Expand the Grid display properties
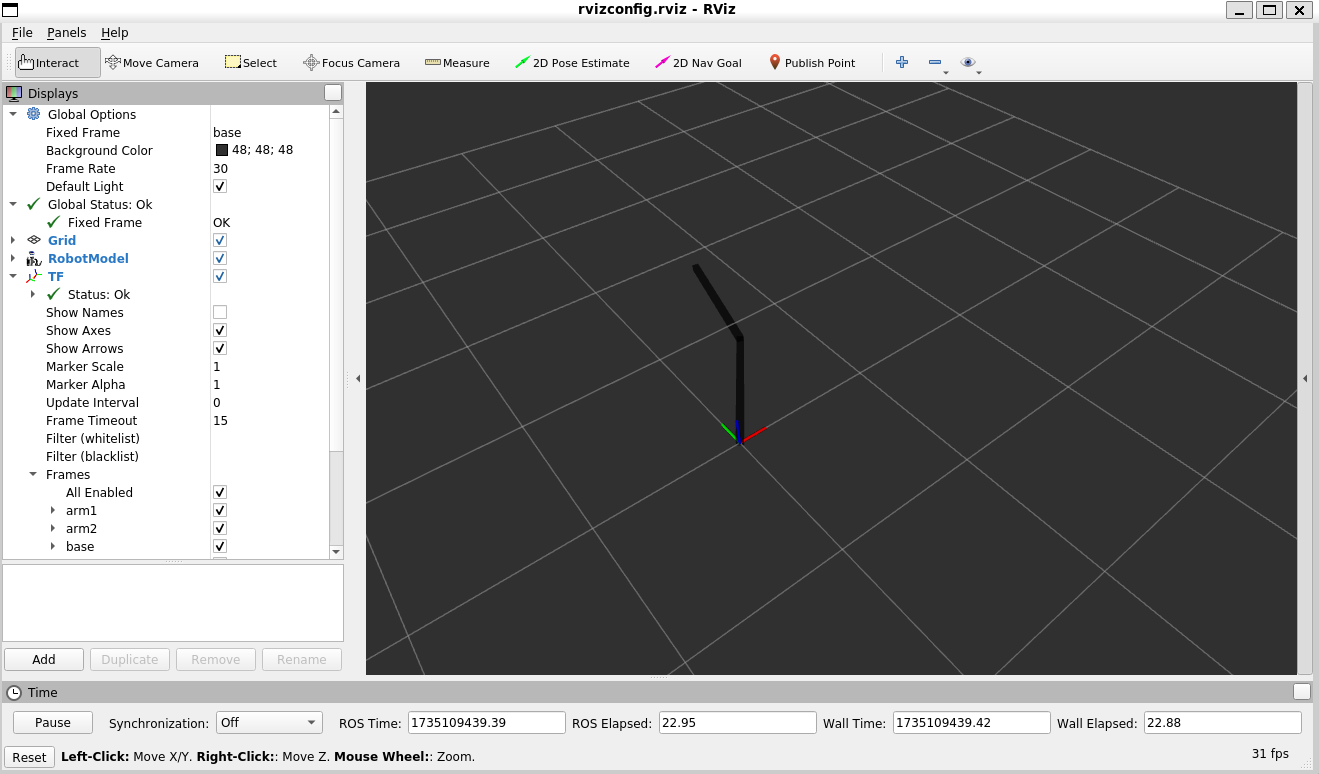 (13, 240)
